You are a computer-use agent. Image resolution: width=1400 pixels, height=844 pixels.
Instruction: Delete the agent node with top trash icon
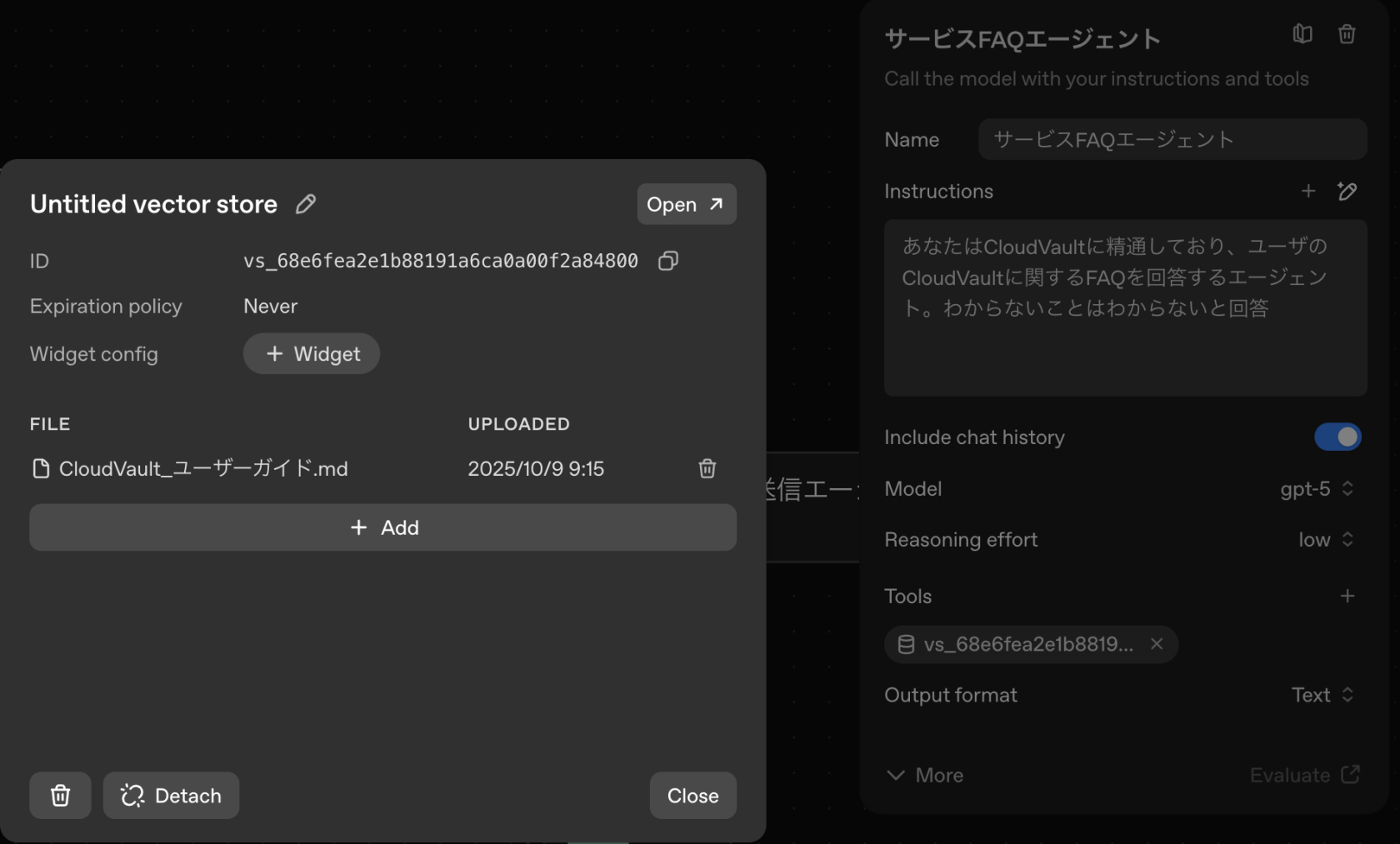click(1347, 34)
